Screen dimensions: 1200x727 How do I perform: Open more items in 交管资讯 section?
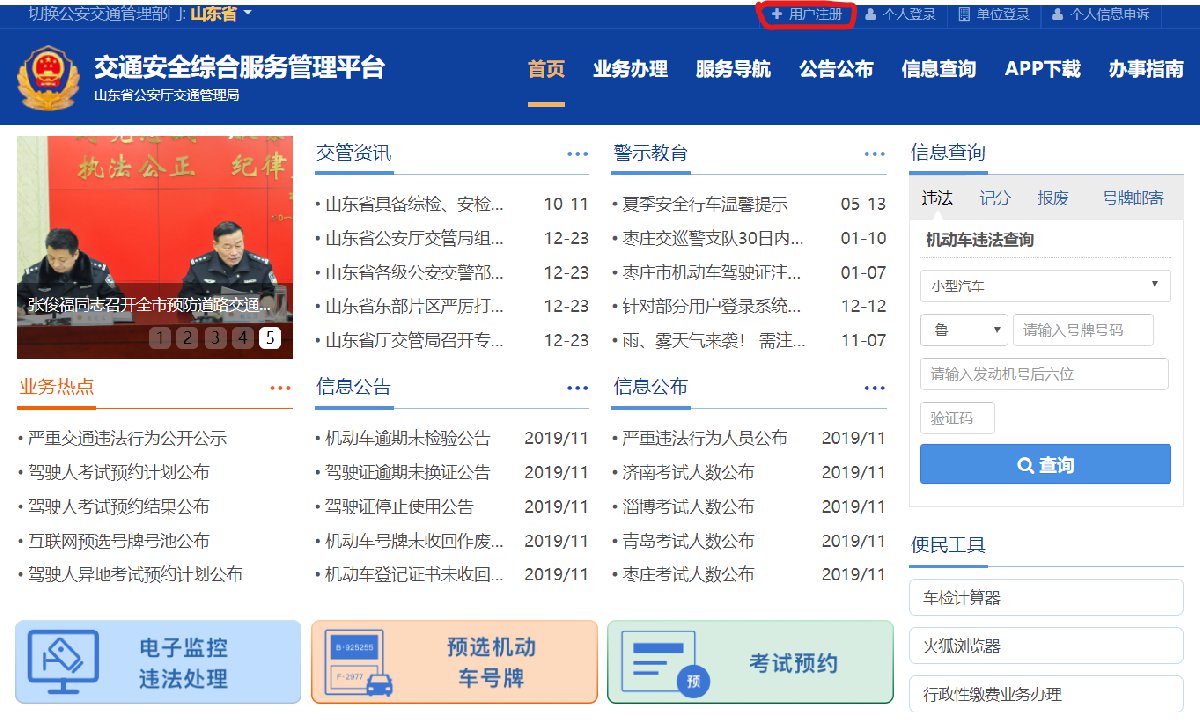[577, 154]
